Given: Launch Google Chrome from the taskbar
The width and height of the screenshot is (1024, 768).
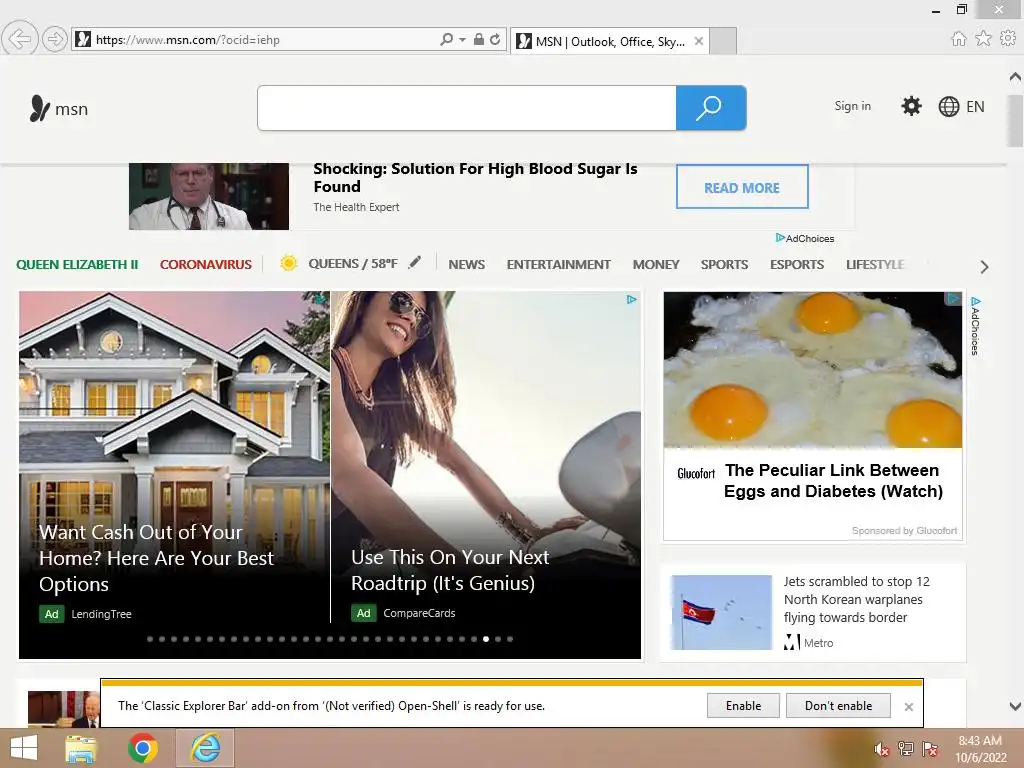Looking at the screenshot, I should pyautogui.click(x=143, y=748).
